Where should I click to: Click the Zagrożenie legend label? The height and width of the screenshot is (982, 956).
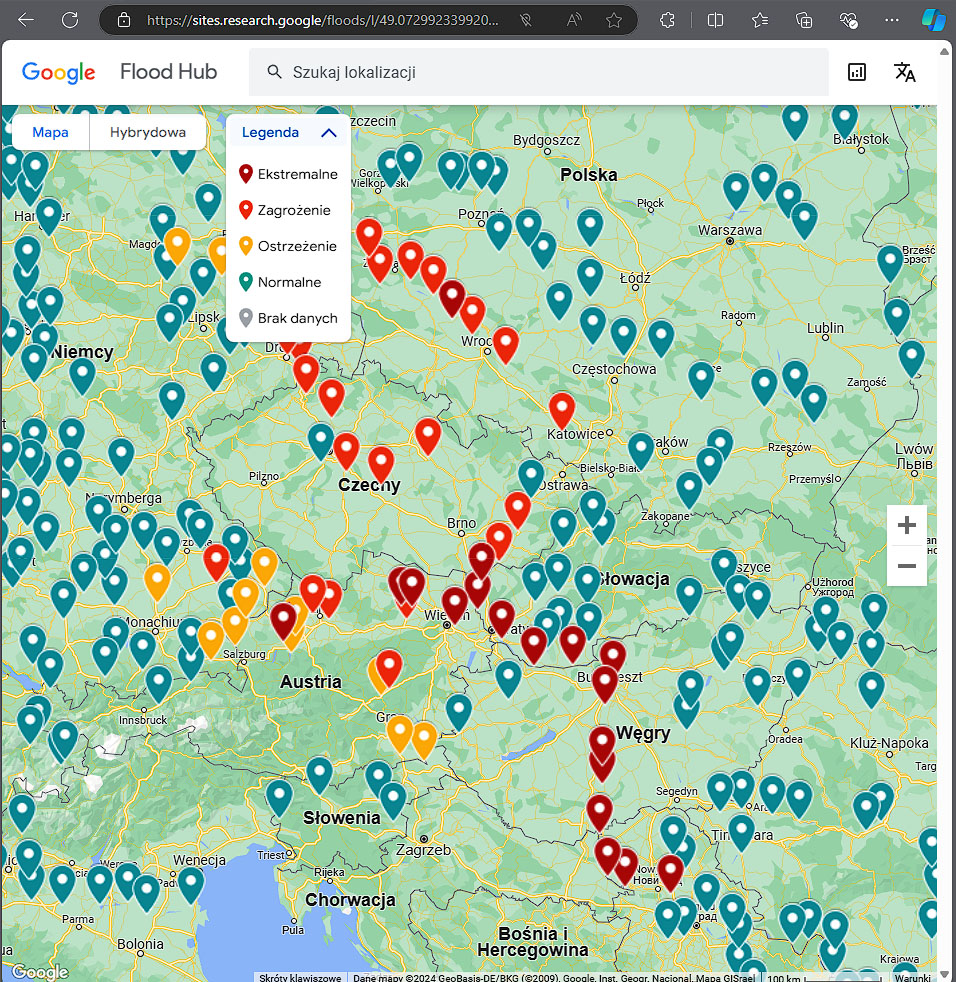coord(294,210)
